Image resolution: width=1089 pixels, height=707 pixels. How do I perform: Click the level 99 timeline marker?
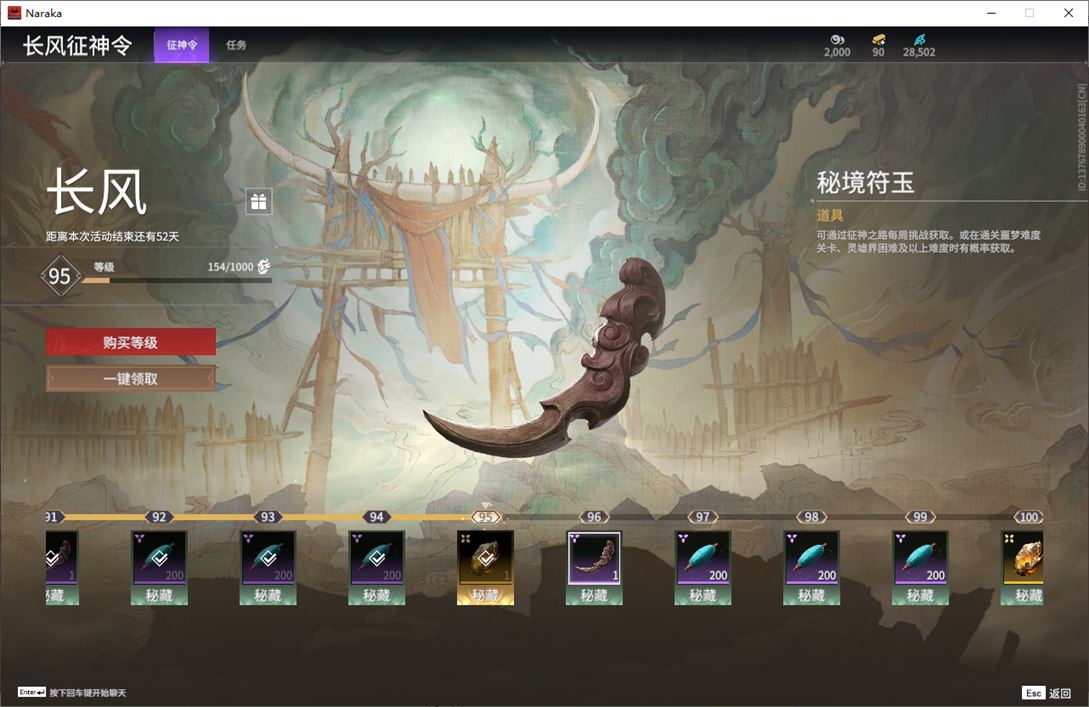pyautogui.click(x=920, y=517)
